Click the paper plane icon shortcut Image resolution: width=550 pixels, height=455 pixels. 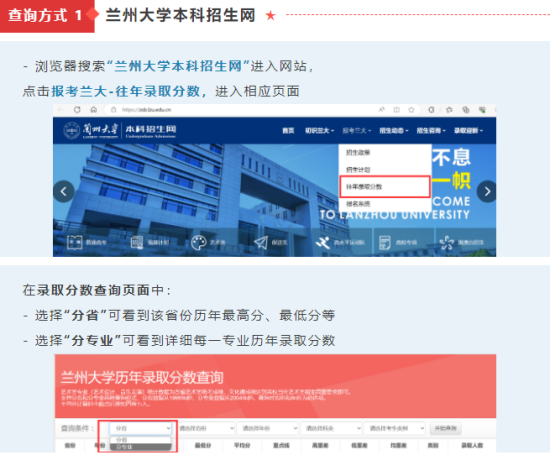tap(261, 242)
